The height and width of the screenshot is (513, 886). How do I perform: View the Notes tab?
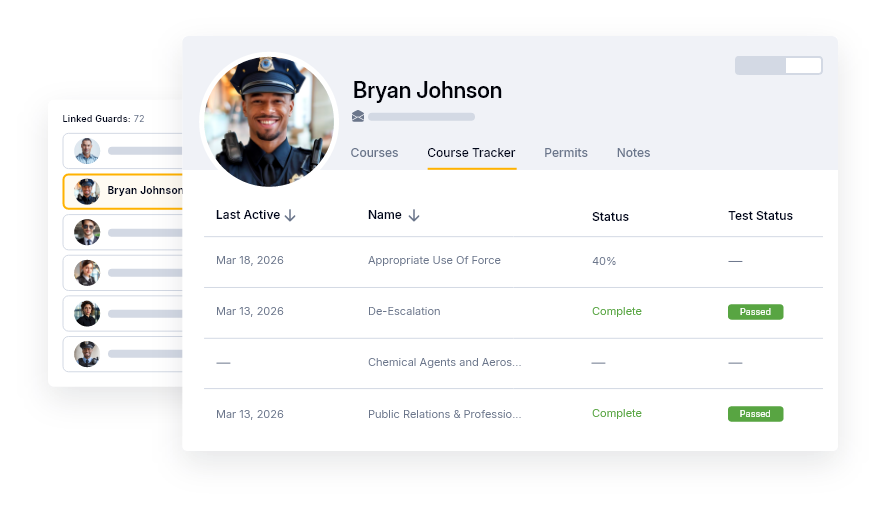(633, 153)
